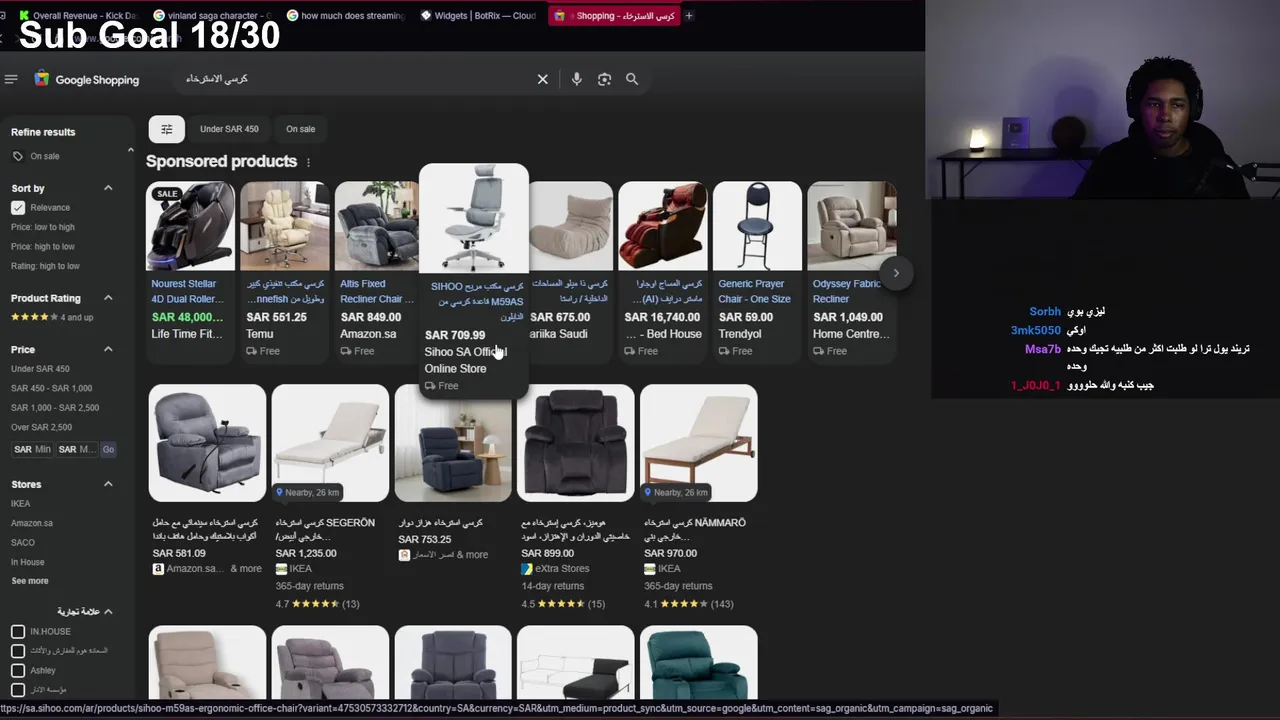Click the SAR Min price input
Screen dimensions: 1280x720
click(32, 449)
